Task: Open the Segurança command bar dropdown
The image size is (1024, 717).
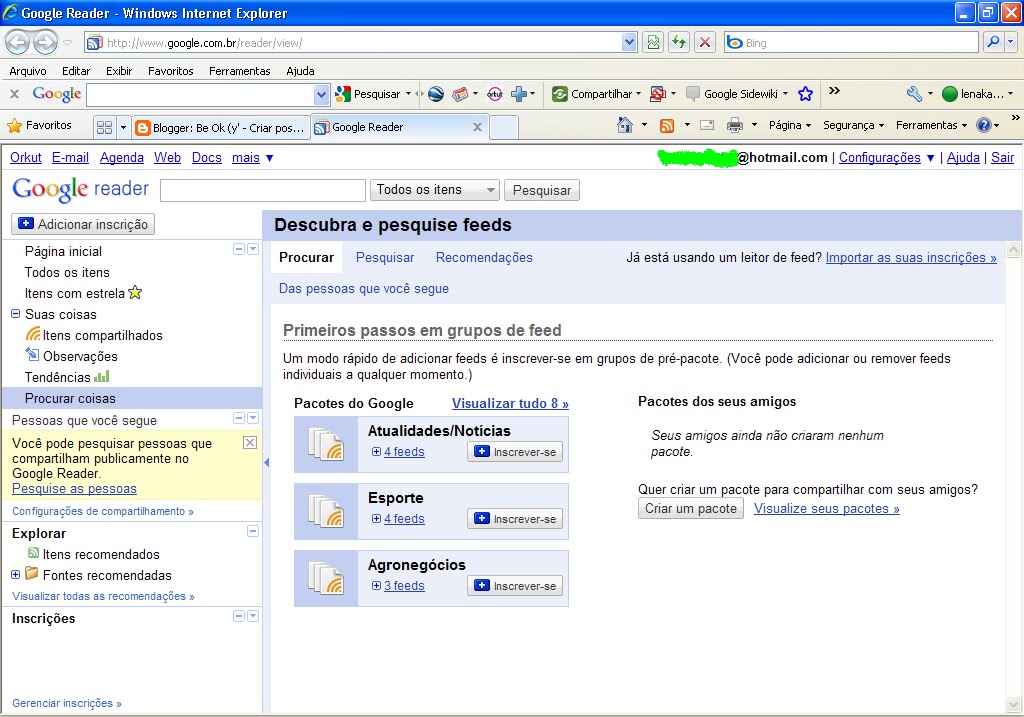Action: tap(853, 125)
